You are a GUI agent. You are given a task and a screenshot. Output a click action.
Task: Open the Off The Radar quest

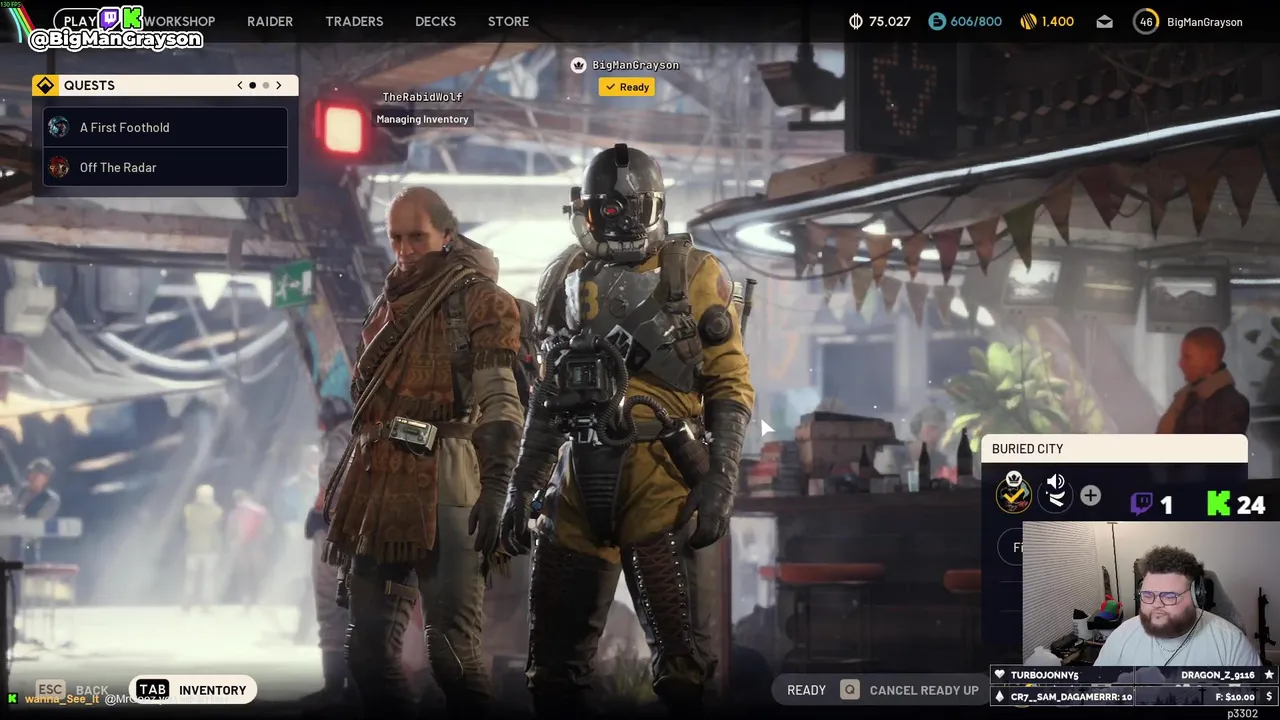click(x=165, y=167)
